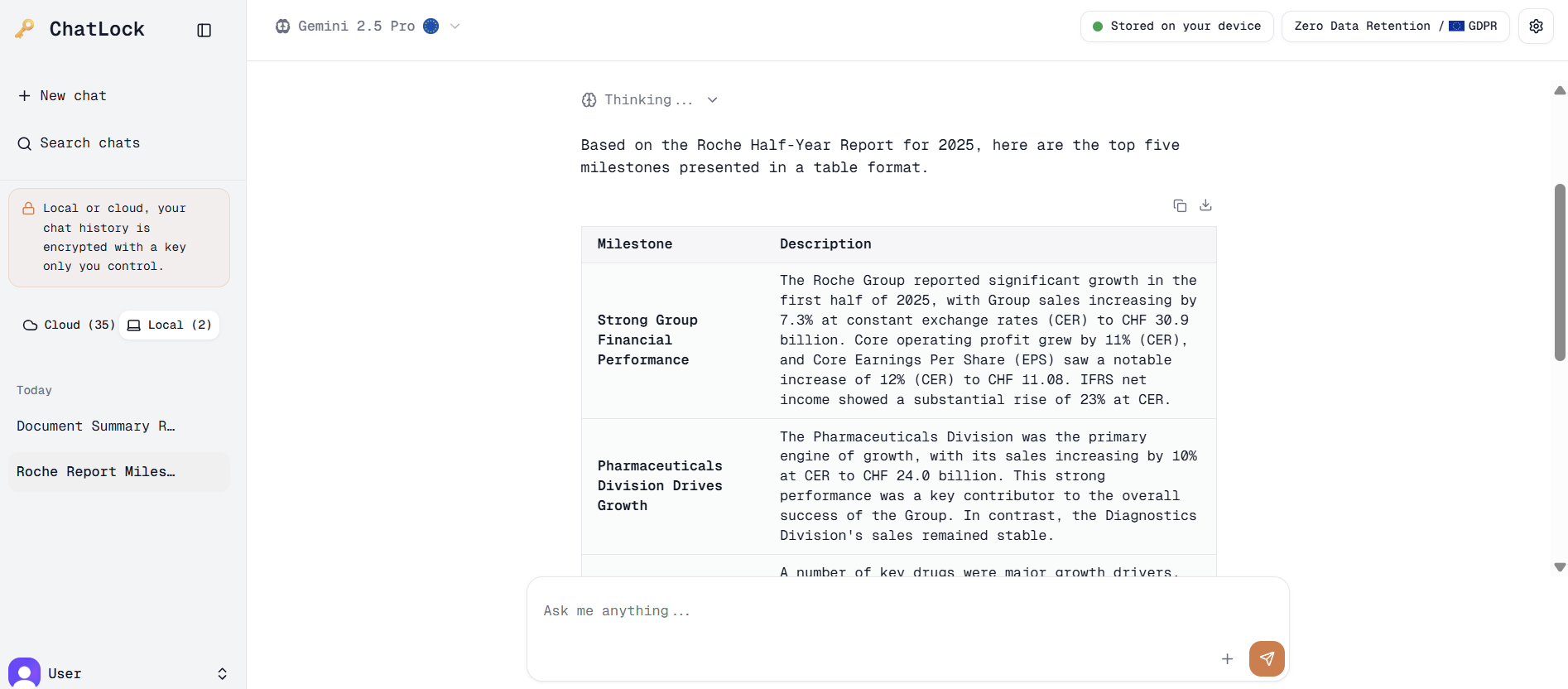This screenshot has height=689, width=1568.
Task: Open settings gear icon
Action: (1536, 26)
